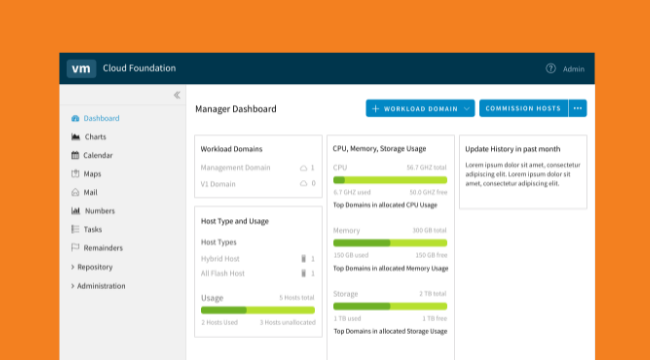Image resolution: width=650 pixels, height=360 pixels.
Task: Open Charts from sidebar
Action: tap(95, 136)
